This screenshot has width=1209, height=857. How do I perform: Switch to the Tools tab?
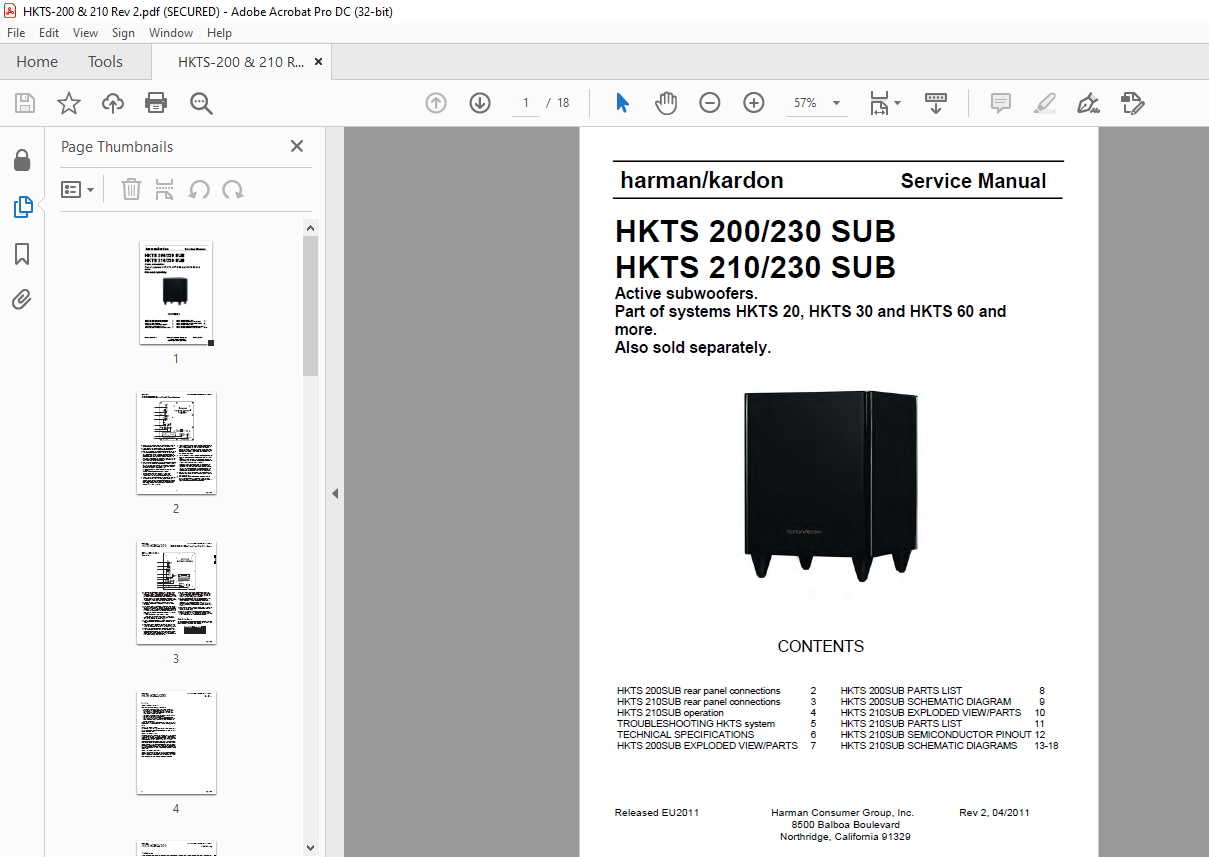tap(105, 62)
